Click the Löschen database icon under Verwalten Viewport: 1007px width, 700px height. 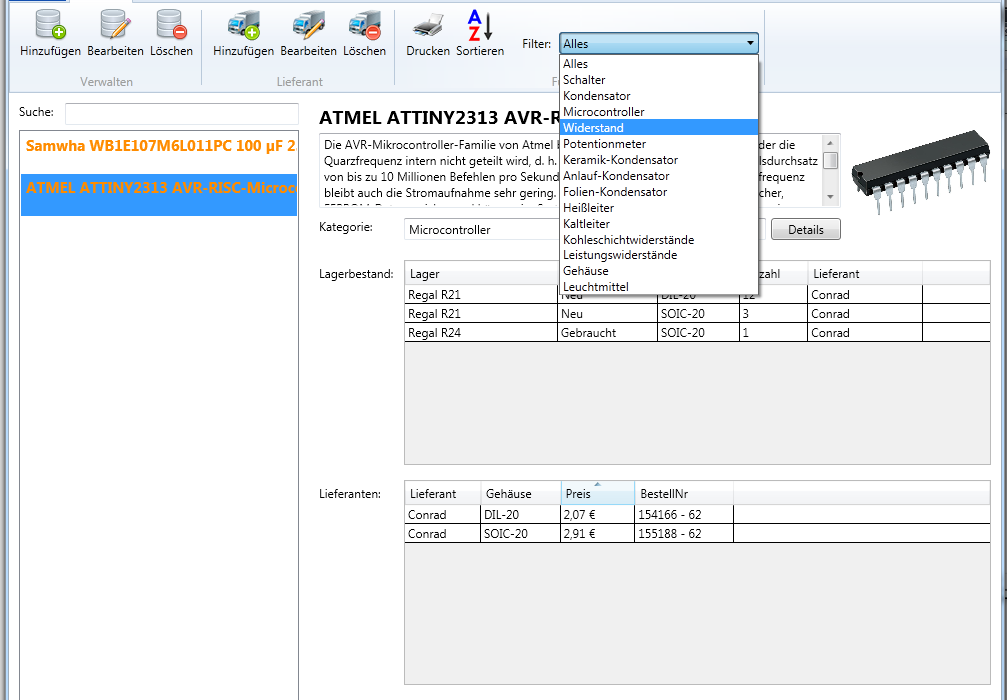171,26
